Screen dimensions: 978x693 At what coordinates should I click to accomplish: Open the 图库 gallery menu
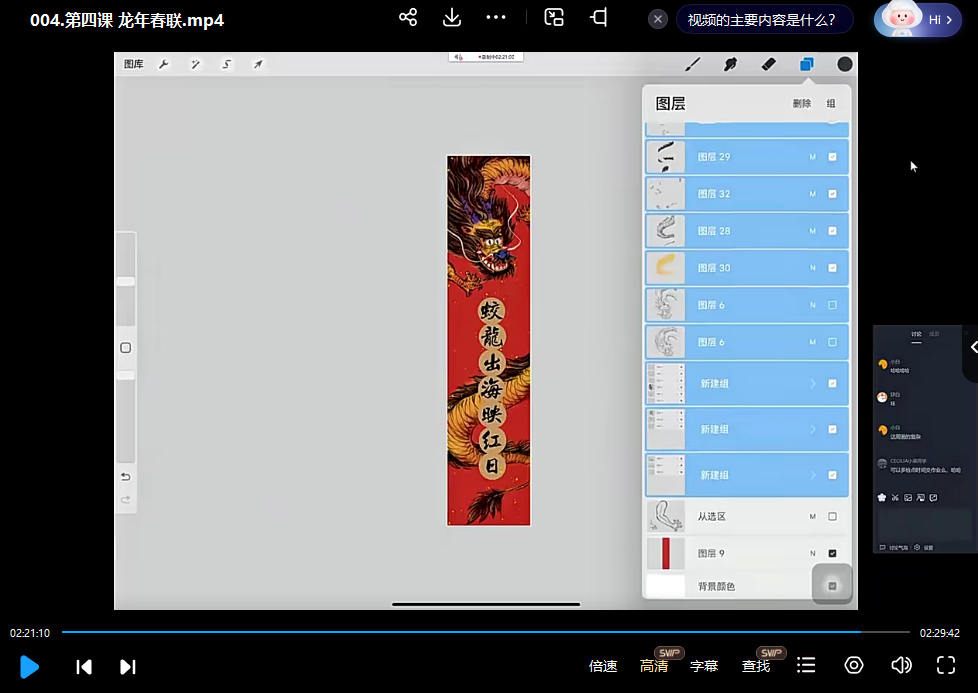(133, 64)
